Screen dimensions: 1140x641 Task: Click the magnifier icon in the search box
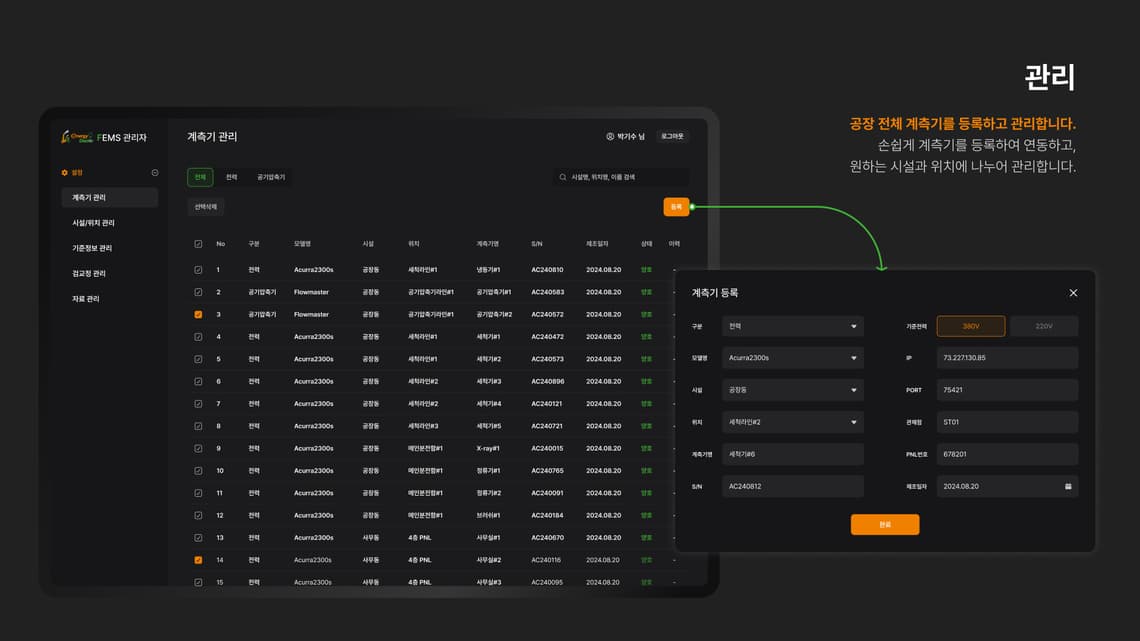(x=563, y=177)
